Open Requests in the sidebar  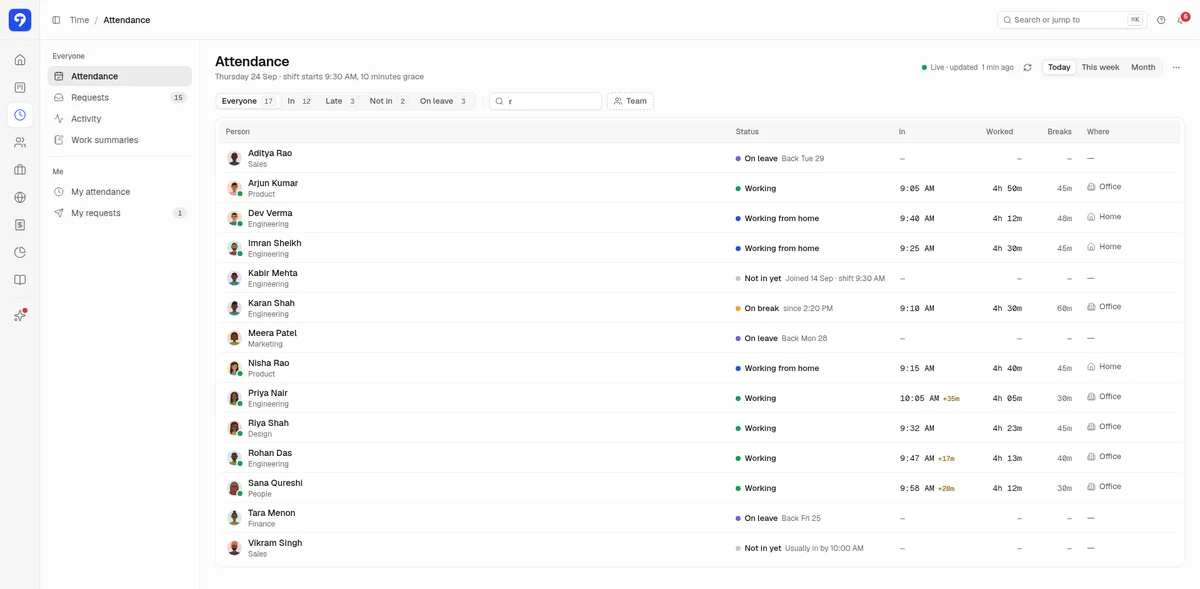click(x=120, y=98)
